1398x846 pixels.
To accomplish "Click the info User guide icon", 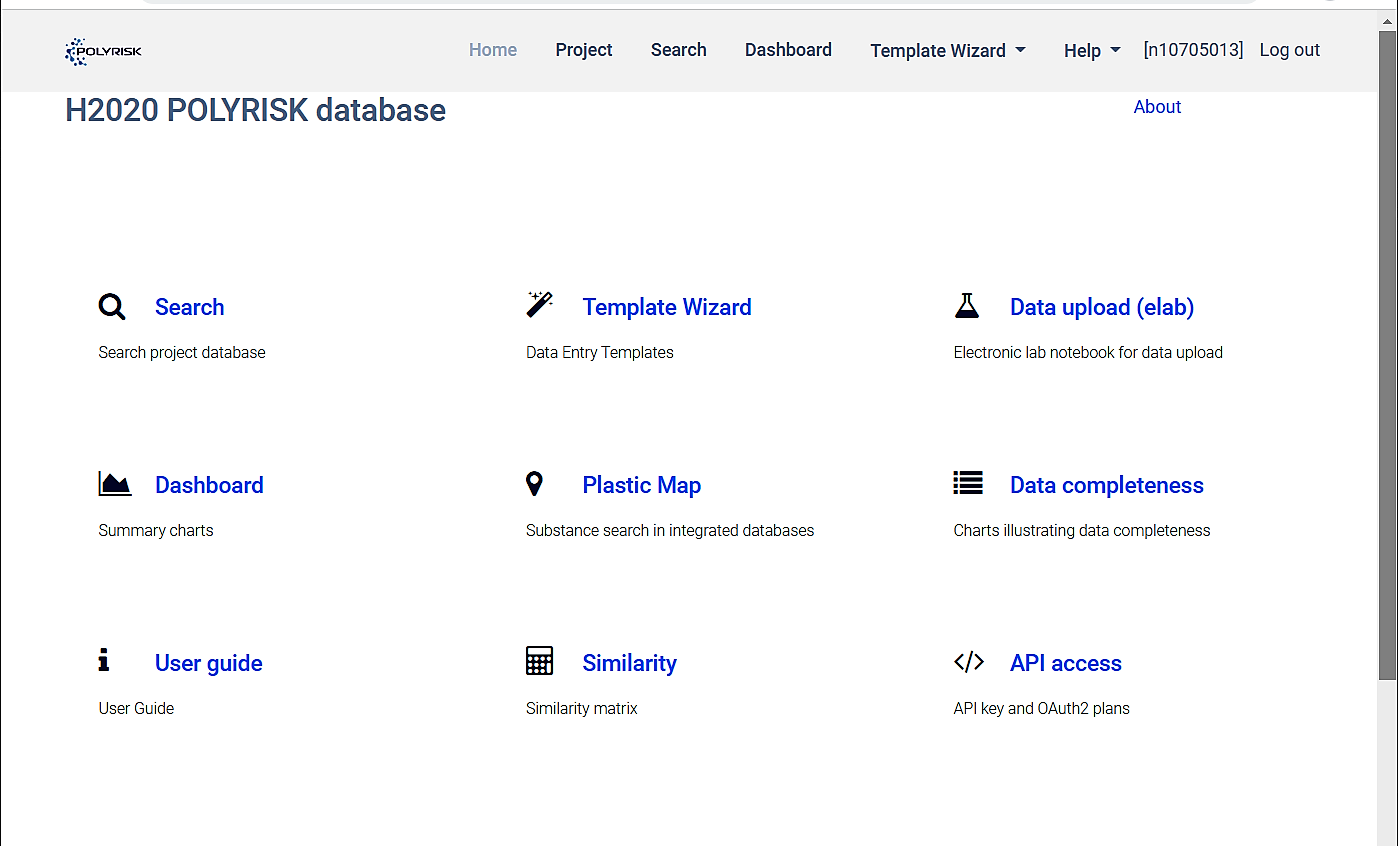I will 103,660.
